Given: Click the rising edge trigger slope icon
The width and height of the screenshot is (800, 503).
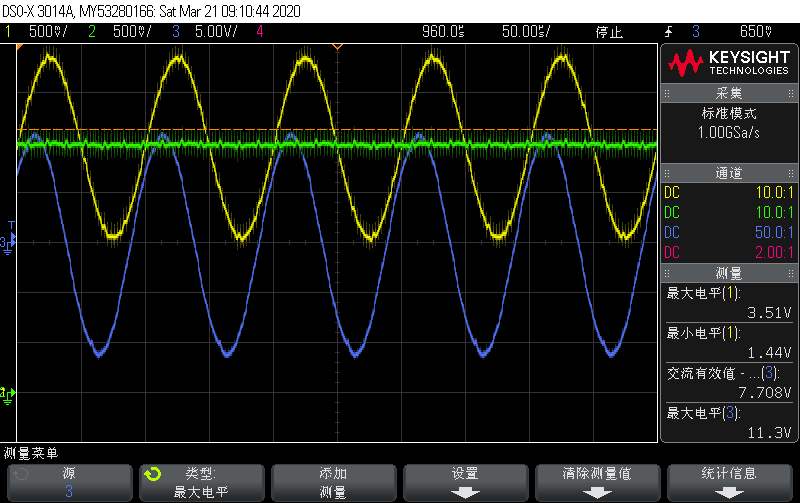Looking at the screenshot, I should 668,32.
